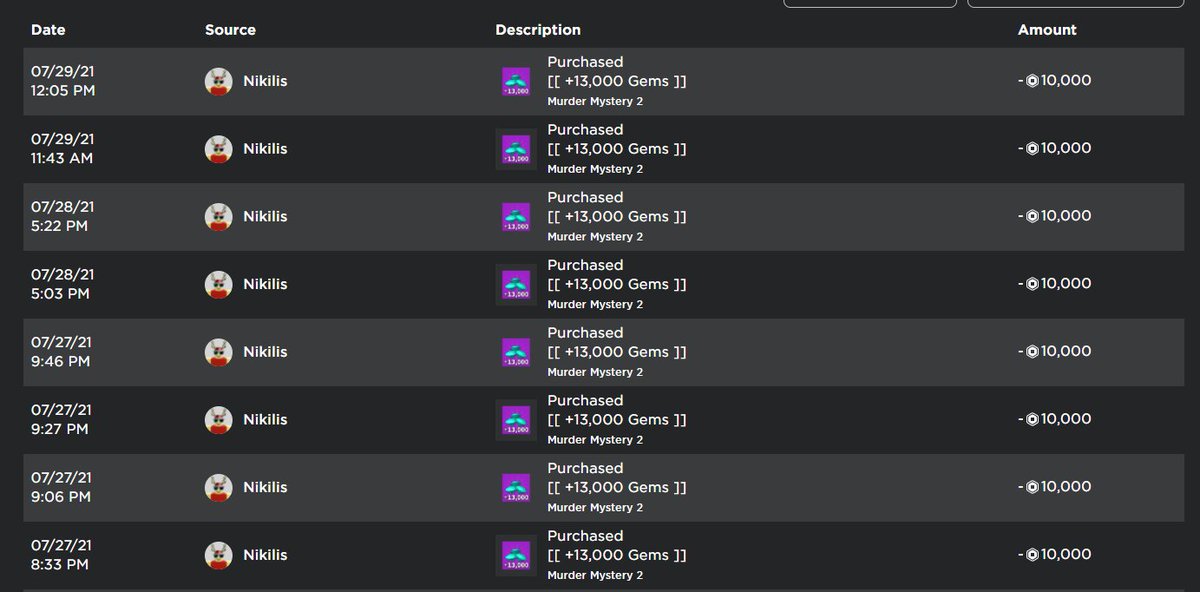
Task: Open gems pack thumbnail for 07/29/21 11:43 AM purchase
Action: (516, 149)
